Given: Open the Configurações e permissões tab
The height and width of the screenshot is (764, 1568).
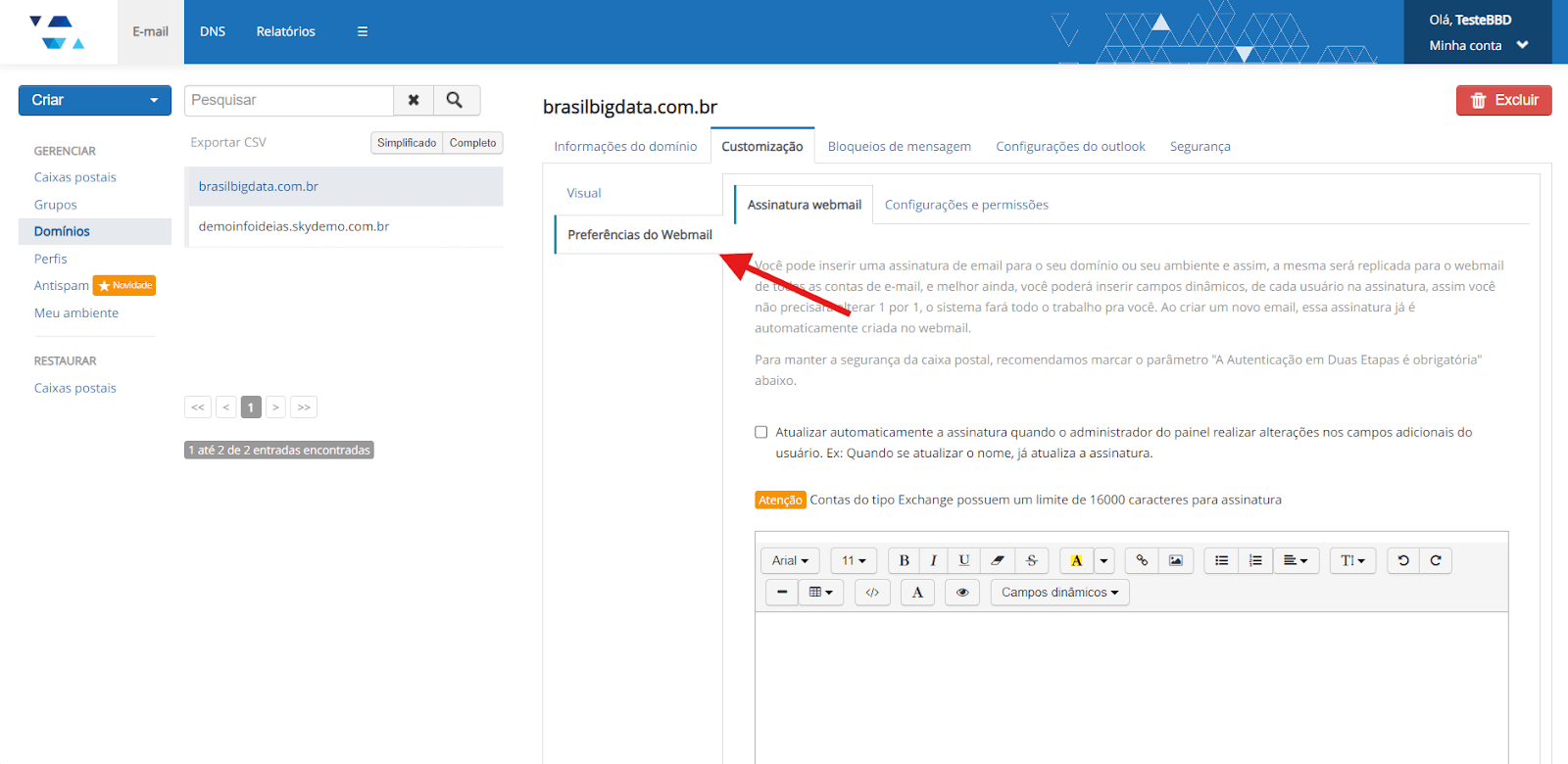Looking at the screenshot, I should (966, 205).
